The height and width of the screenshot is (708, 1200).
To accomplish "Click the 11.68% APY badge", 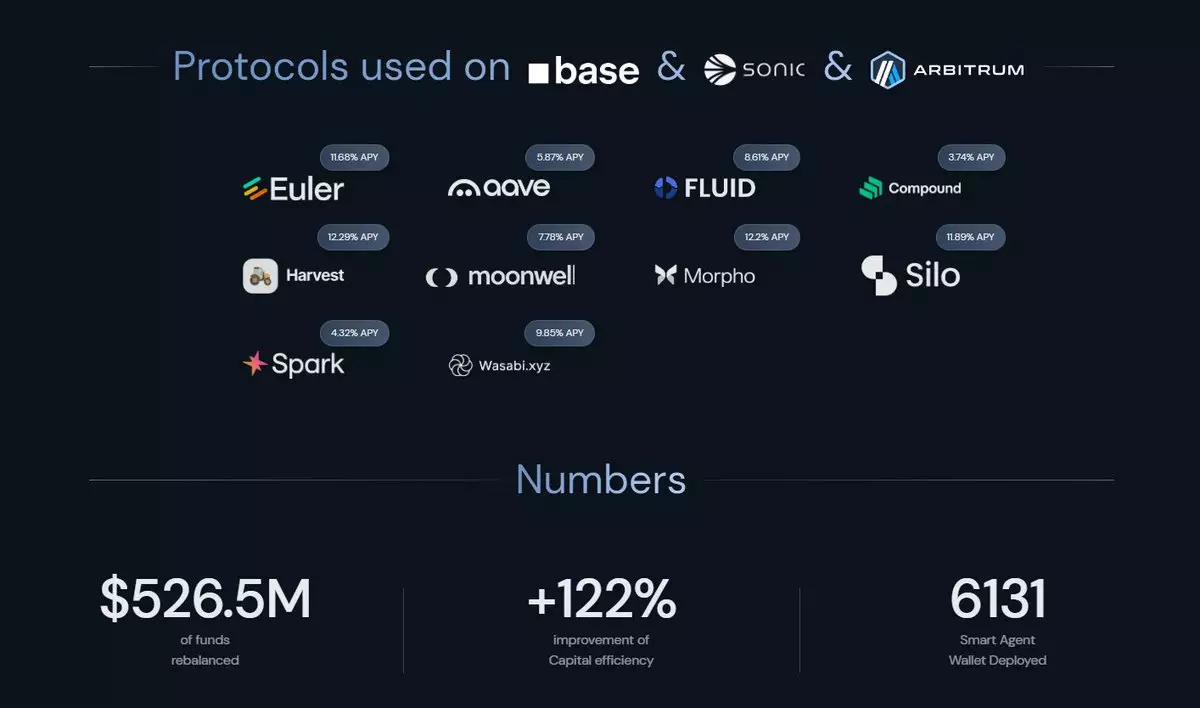I will pos(354,157).
